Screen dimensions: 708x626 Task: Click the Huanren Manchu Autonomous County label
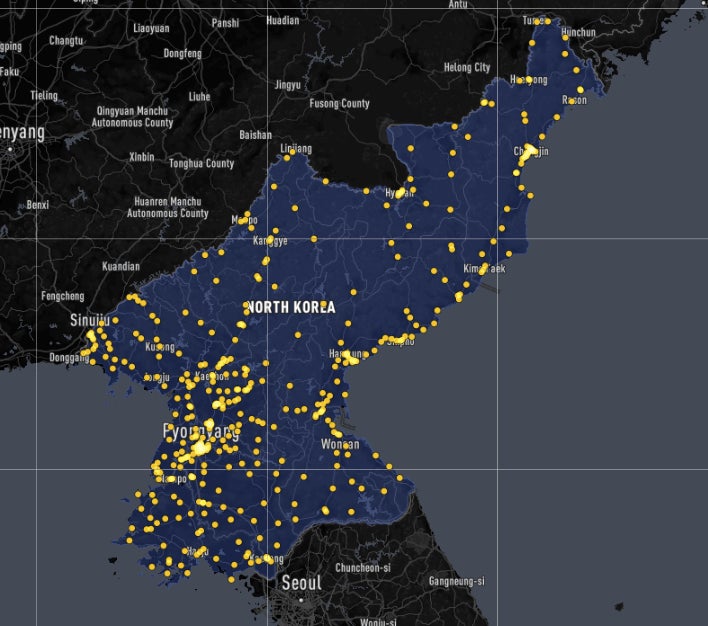[168, 207]
